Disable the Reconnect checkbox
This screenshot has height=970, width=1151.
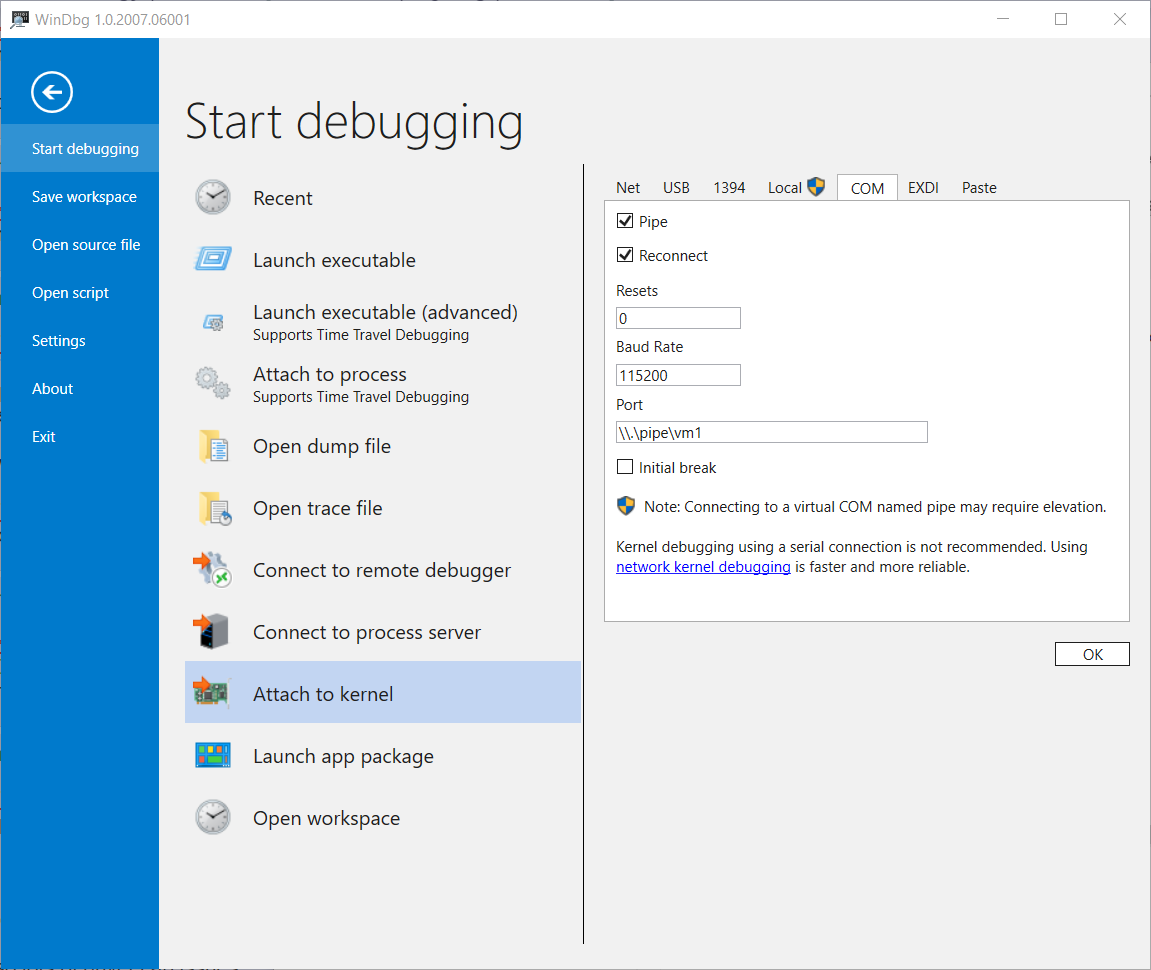[625, 255]
